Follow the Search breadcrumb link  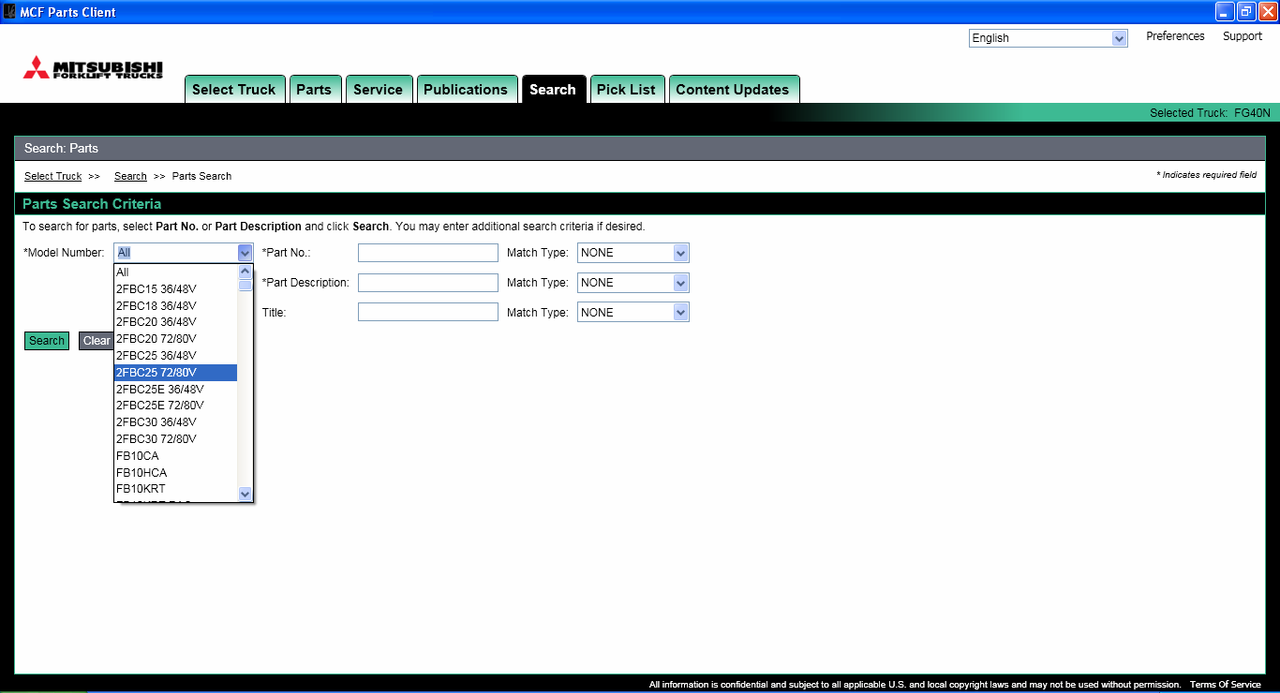click(x=130, y=176)
